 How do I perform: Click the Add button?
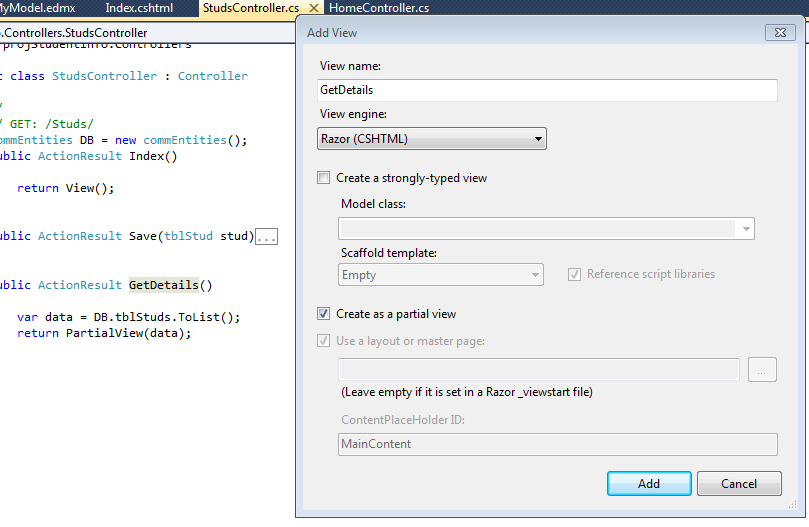click(649, 484)
